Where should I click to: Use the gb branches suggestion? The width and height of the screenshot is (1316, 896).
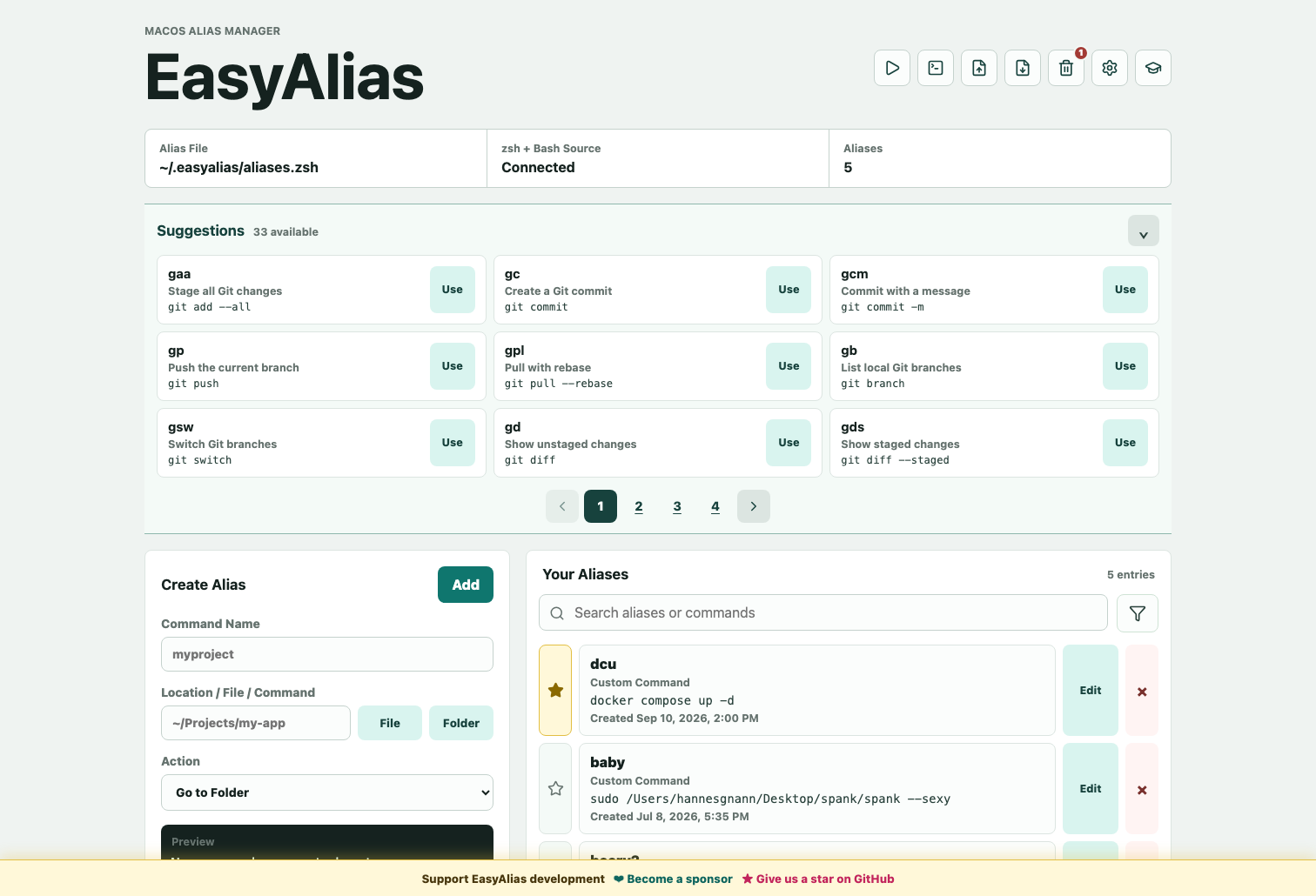coord(1125,366)
